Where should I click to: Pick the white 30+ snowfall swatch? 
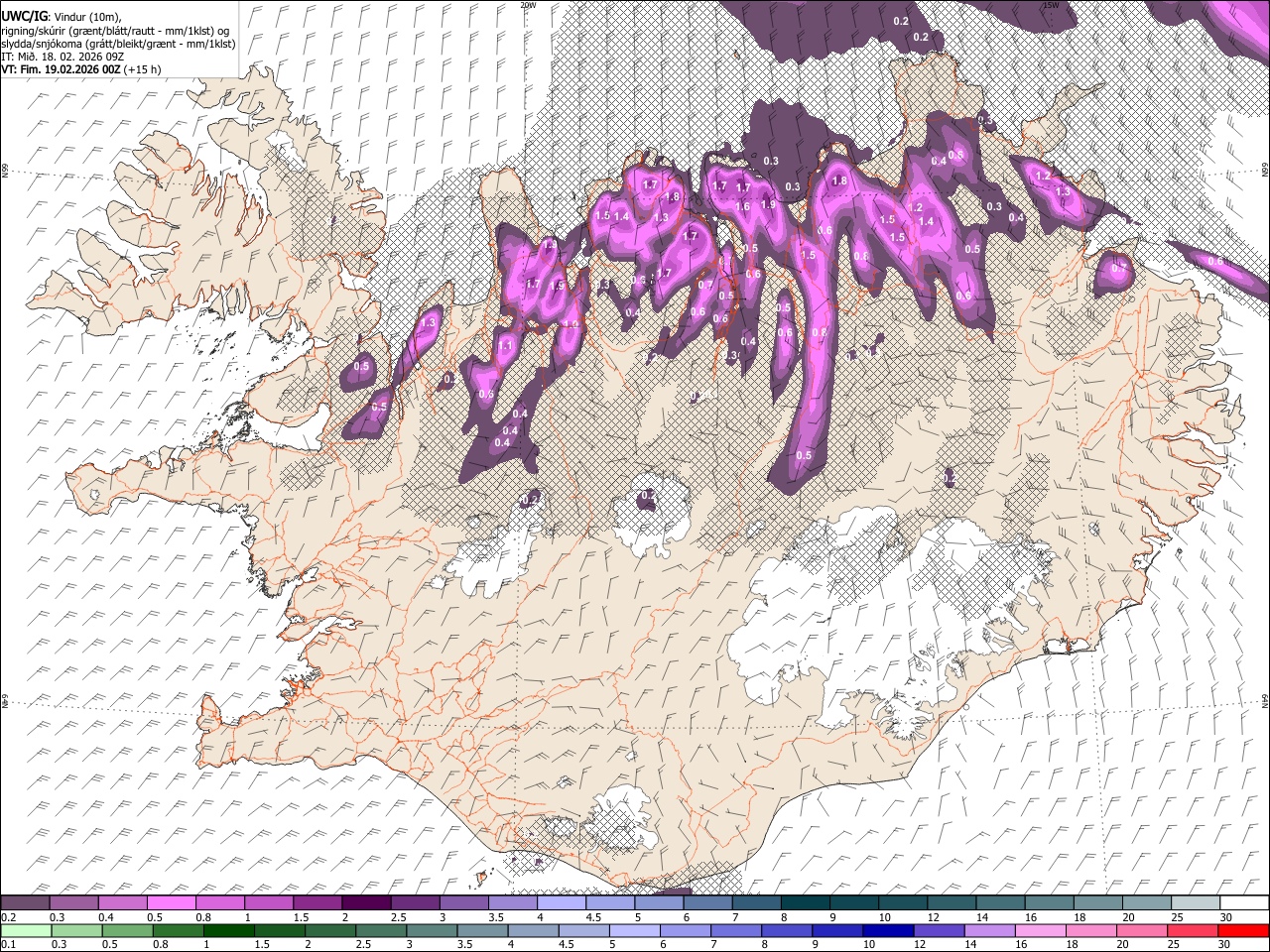point(1245,903)
